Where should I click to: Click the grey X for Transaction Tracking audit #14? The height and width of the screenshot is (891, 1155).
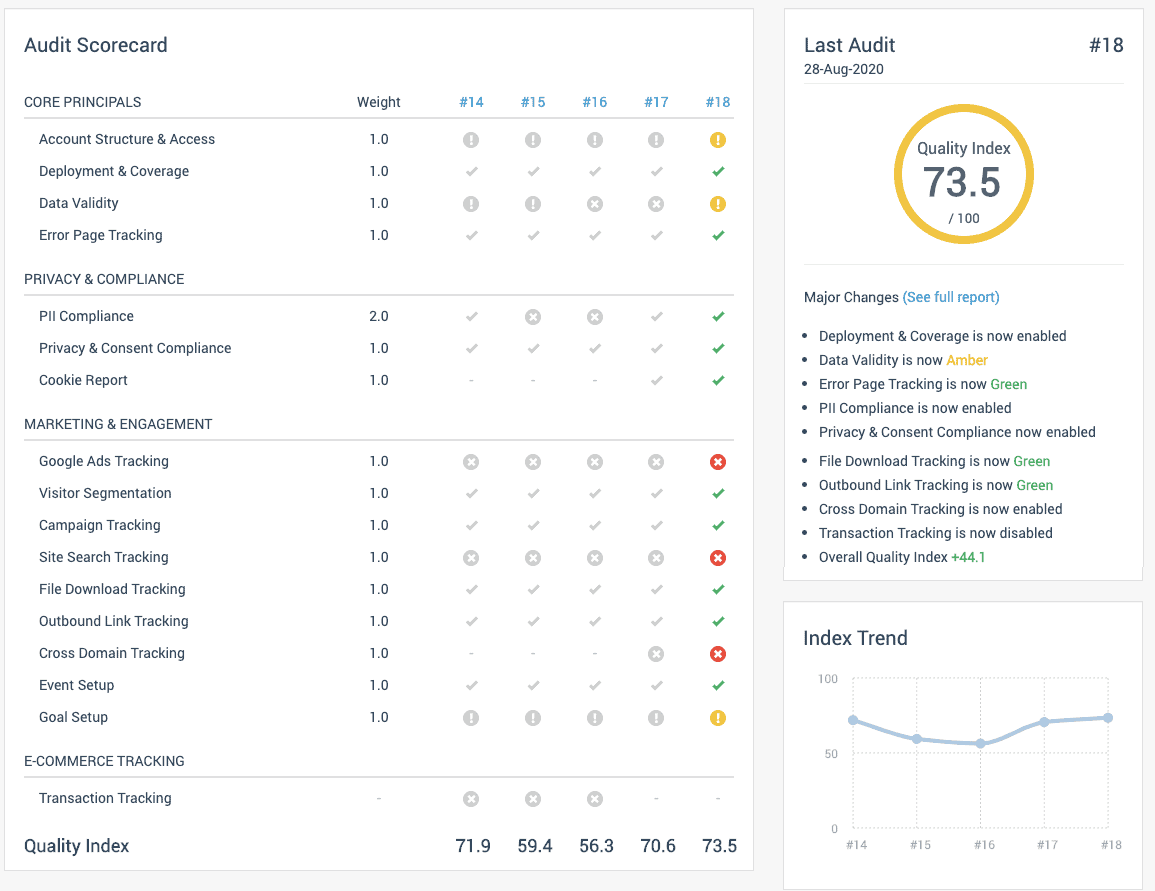pyautogui.click(x=471, y=799)
